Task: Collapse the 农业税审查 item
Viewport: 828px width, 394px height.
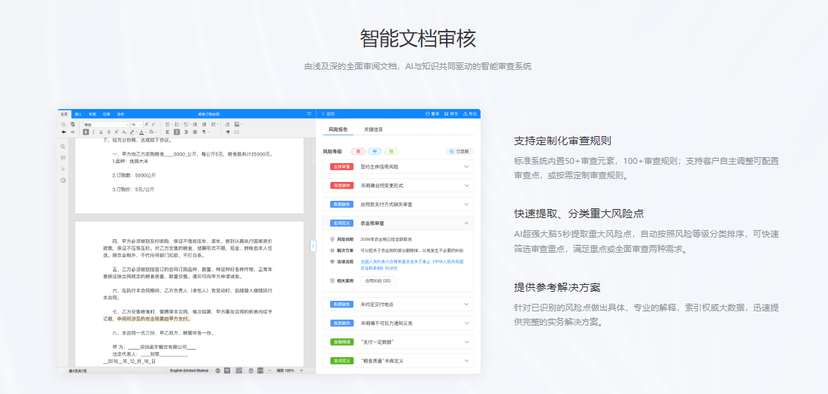Action: (x=398, y=223)
